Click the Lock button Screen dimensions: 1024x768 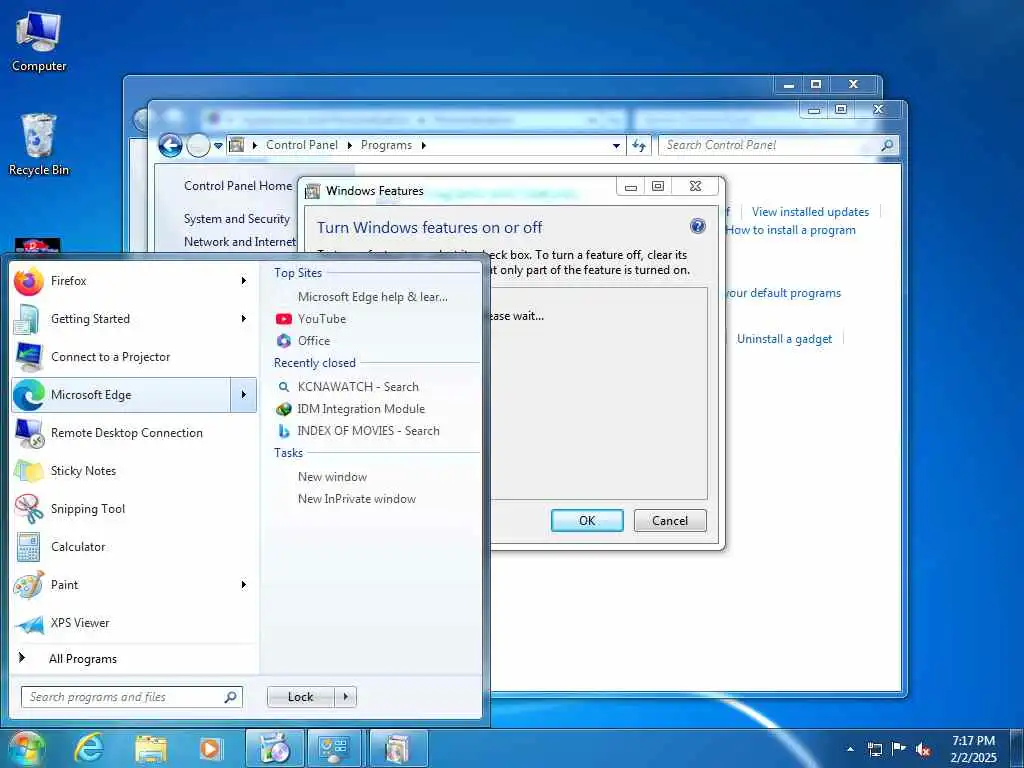coord(301,697)
